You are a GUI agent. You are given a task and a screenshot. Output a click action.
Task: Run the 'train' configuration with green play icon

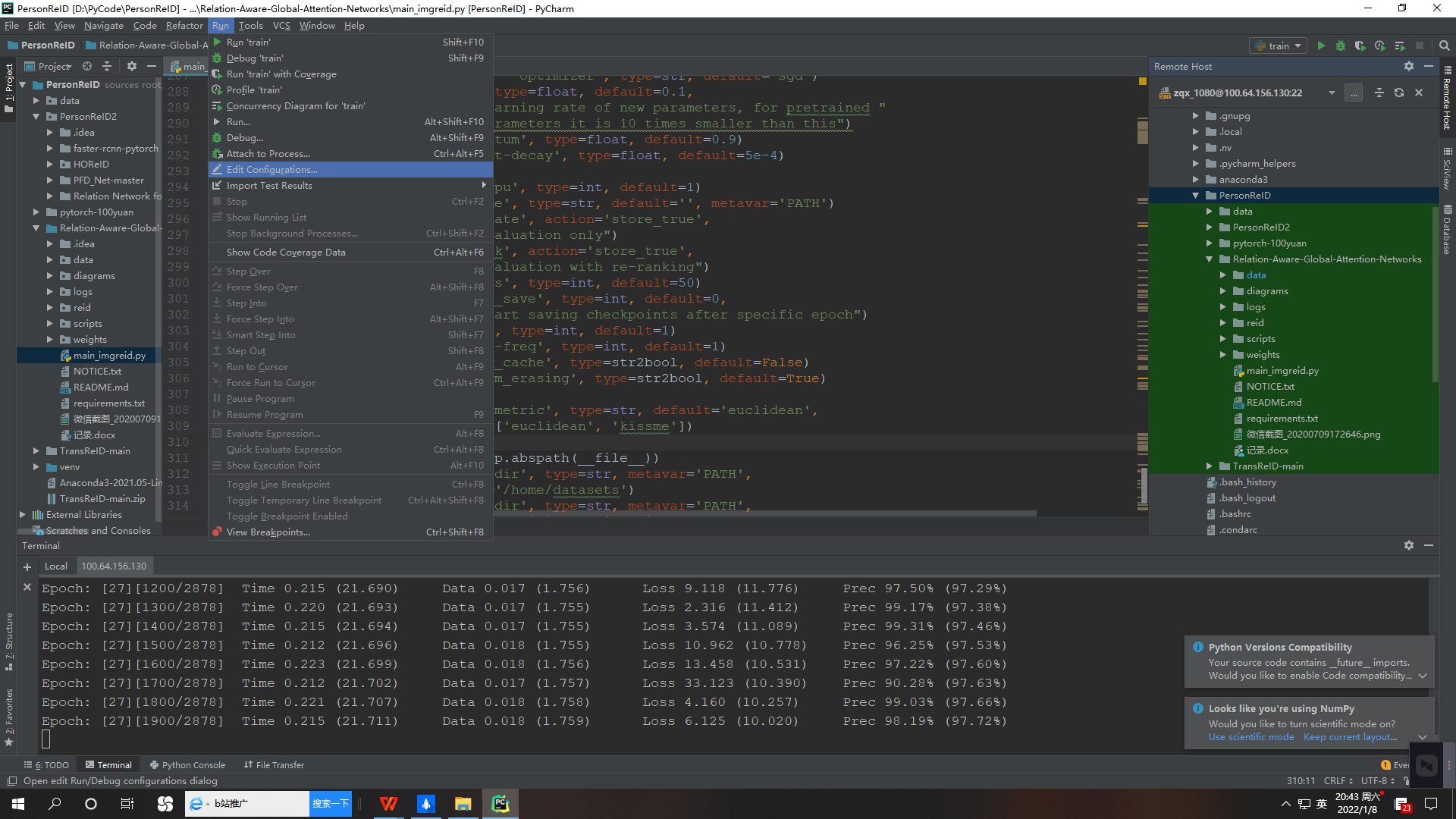click(1321, 45)
